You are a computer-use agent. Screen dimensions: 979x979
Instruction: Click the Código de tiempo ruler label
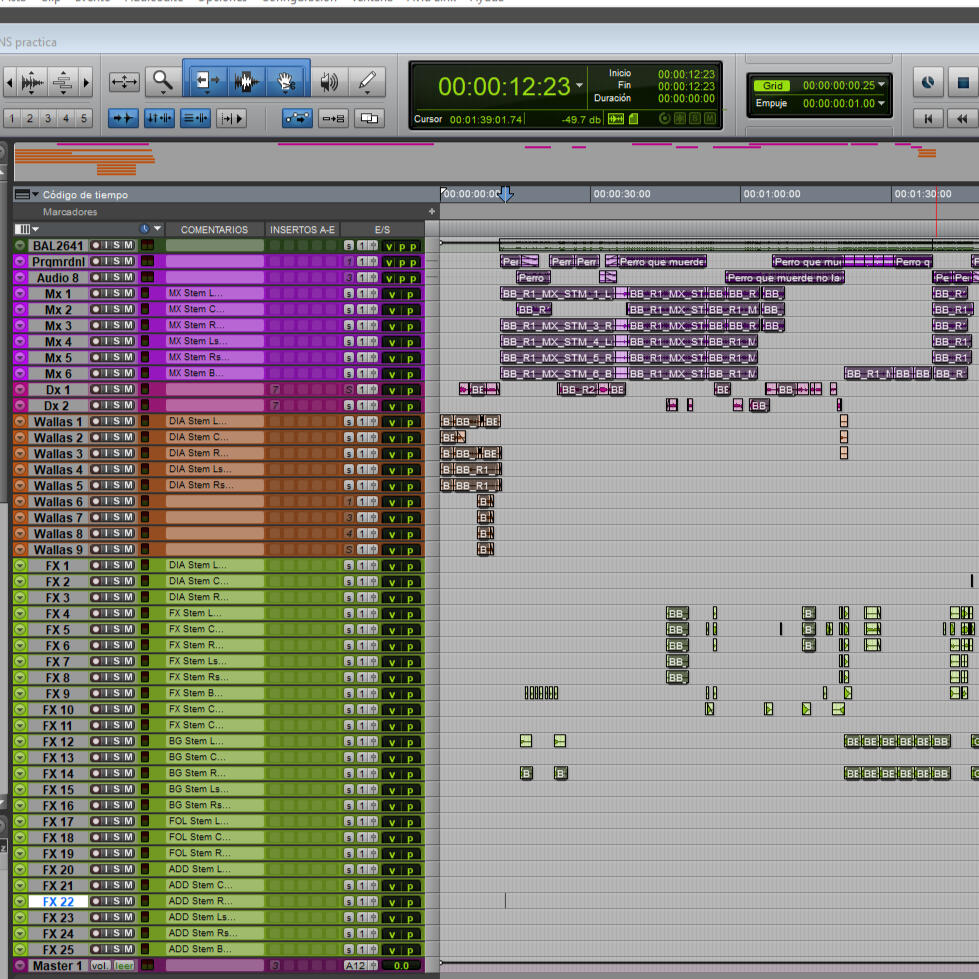(x=85, y=195)
